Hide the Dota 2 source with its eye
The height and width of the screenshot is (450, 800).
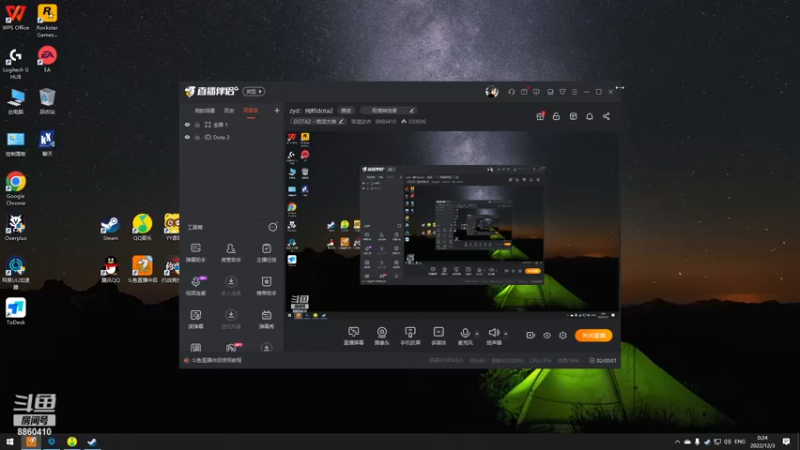click(x=187, y=137)
